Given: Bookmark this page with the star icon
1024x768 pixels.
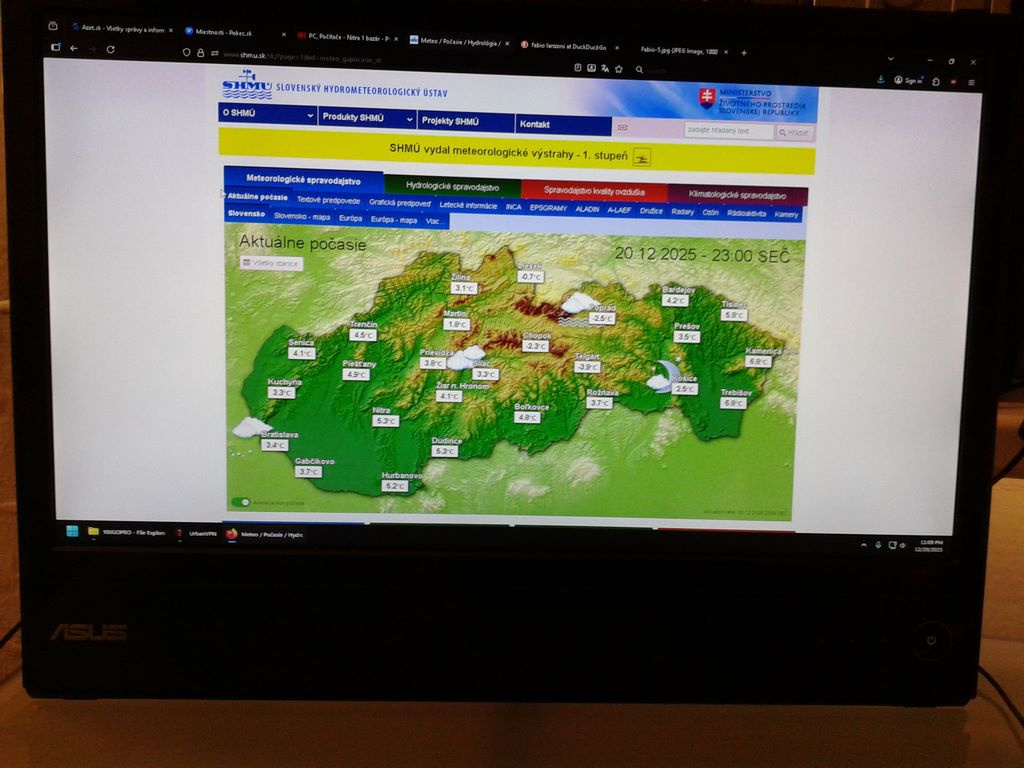Looking at the screenshot, I should click(x=619, y=69).
